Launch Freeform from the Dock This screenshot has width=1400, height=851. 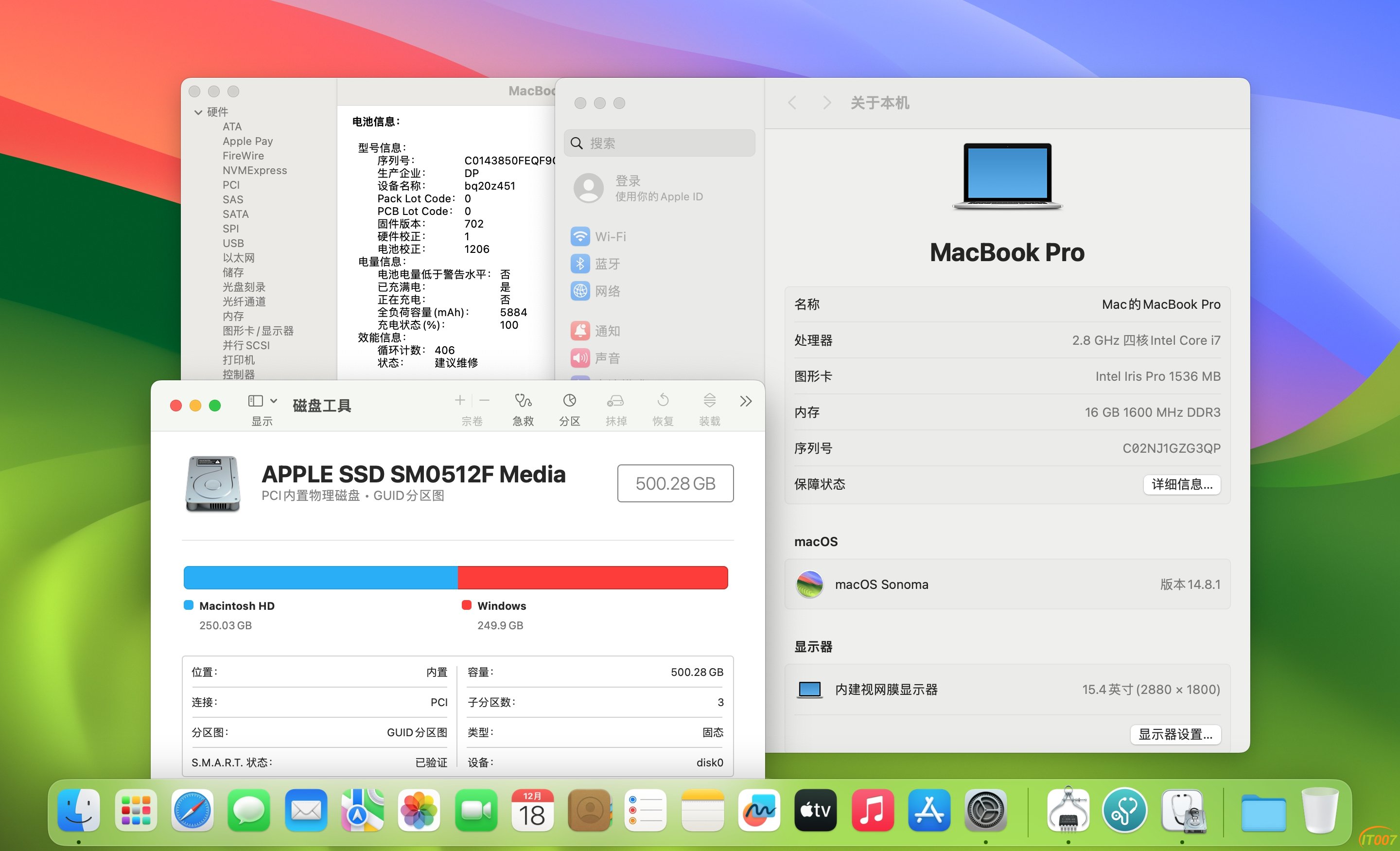coord(758,810)
